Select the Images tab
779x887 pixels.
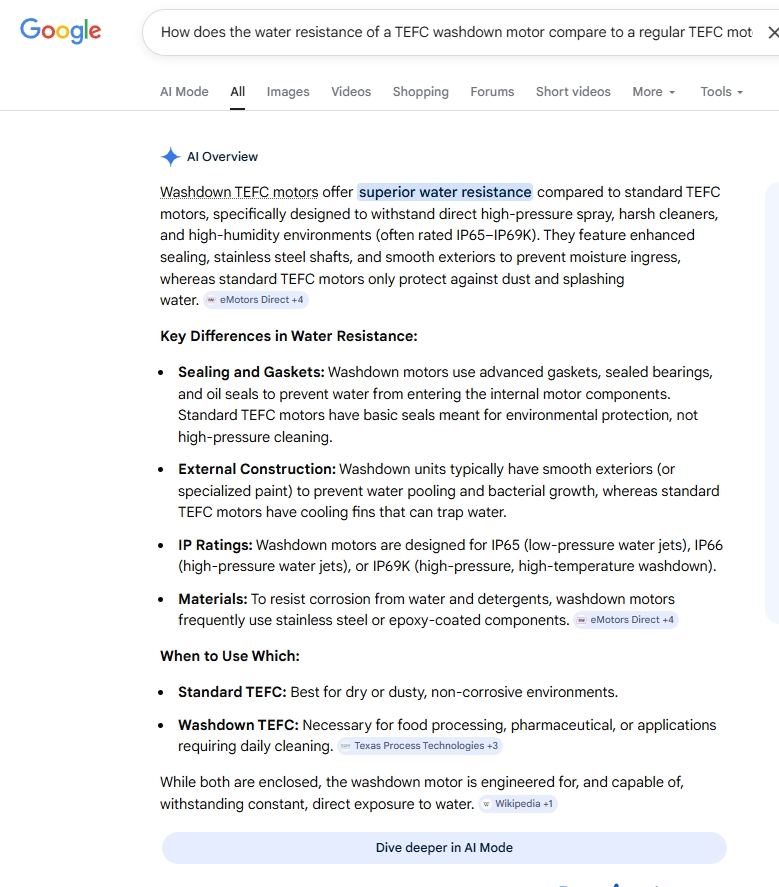[288, 92]
